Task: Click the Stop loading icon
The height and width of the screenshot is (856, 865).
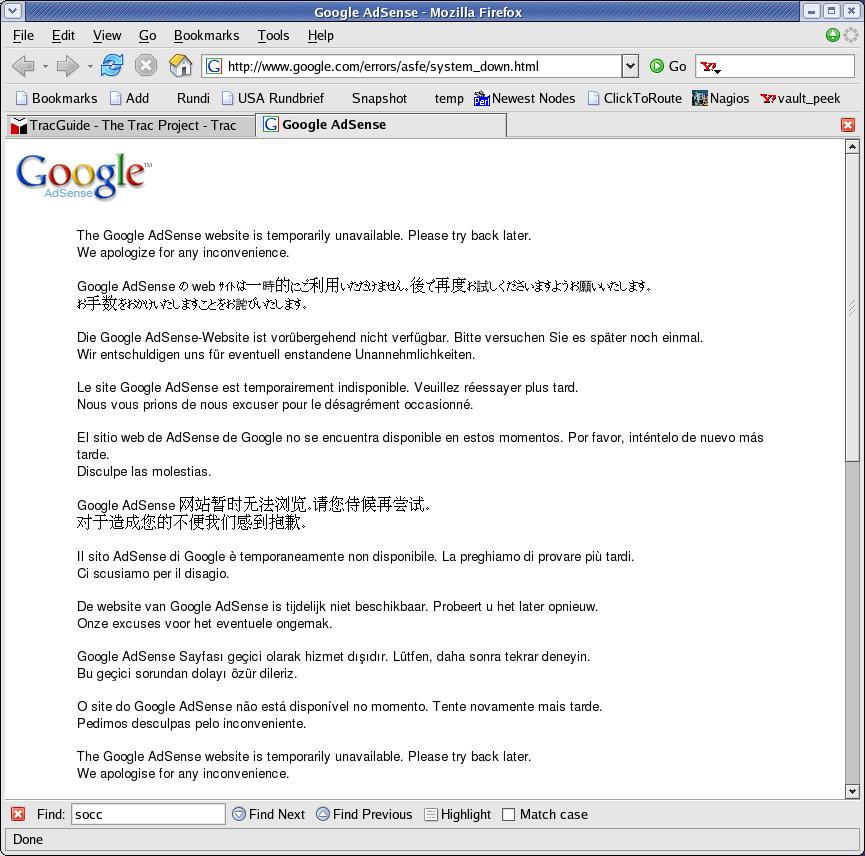Action: 145,65
